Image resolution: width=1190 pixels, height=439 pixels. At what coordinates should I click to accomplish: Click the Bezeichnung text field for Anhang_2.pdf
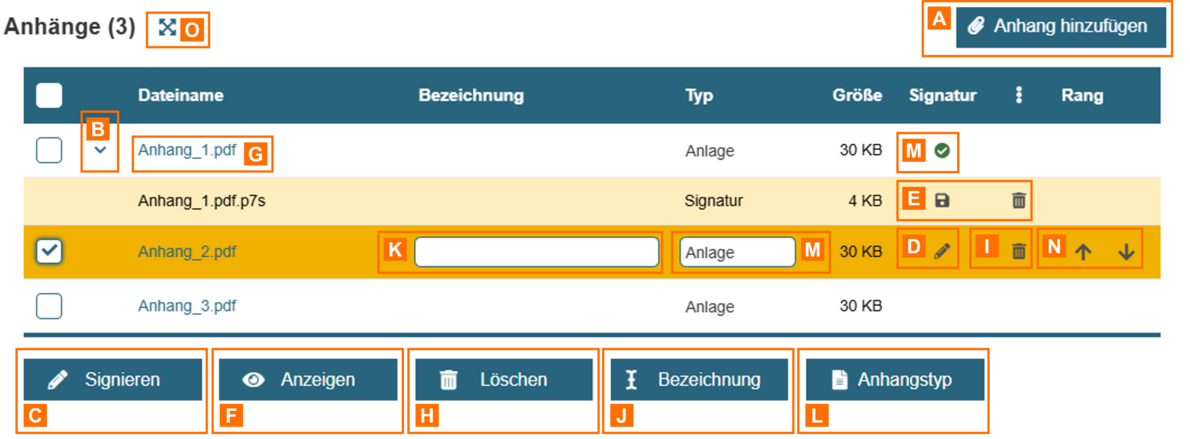tap(537, 252)
